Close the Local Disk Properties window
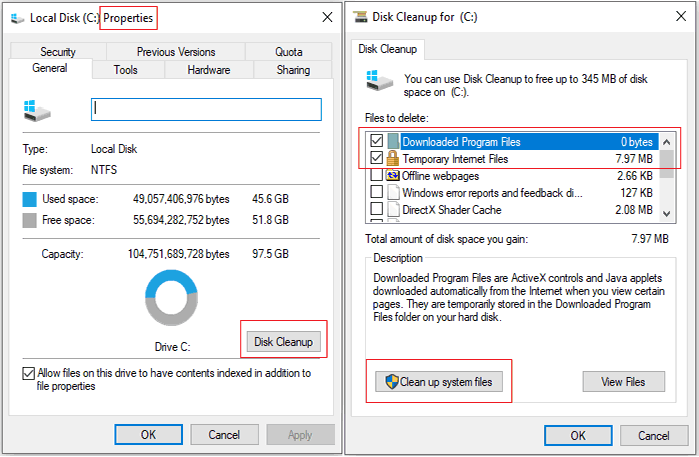Image resolution: width=699 pixels, height=457 pixels. (327, 17)
